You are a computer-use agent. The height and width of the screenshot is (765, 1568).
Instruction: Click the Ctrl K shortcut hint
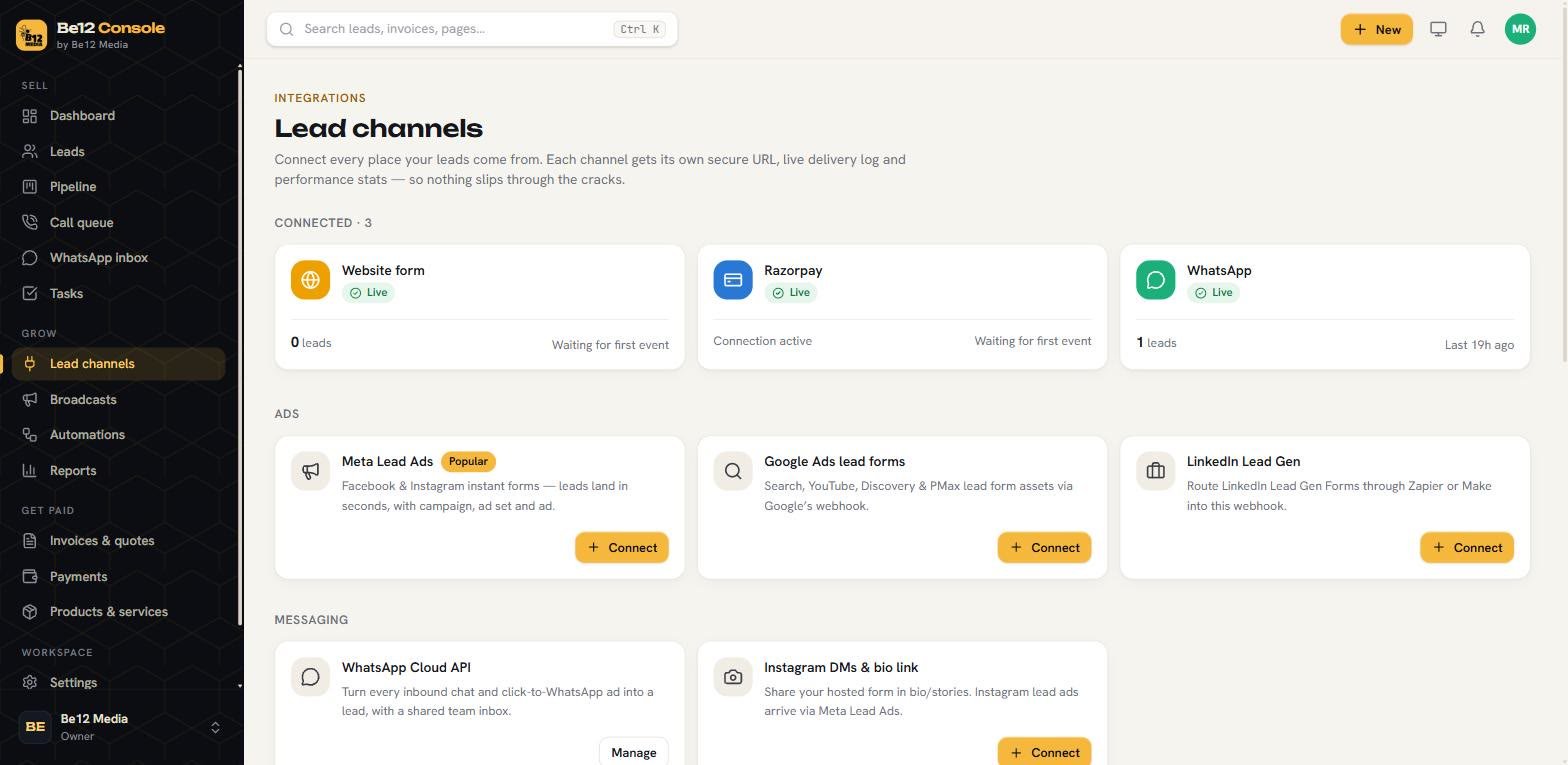point(640,29)
